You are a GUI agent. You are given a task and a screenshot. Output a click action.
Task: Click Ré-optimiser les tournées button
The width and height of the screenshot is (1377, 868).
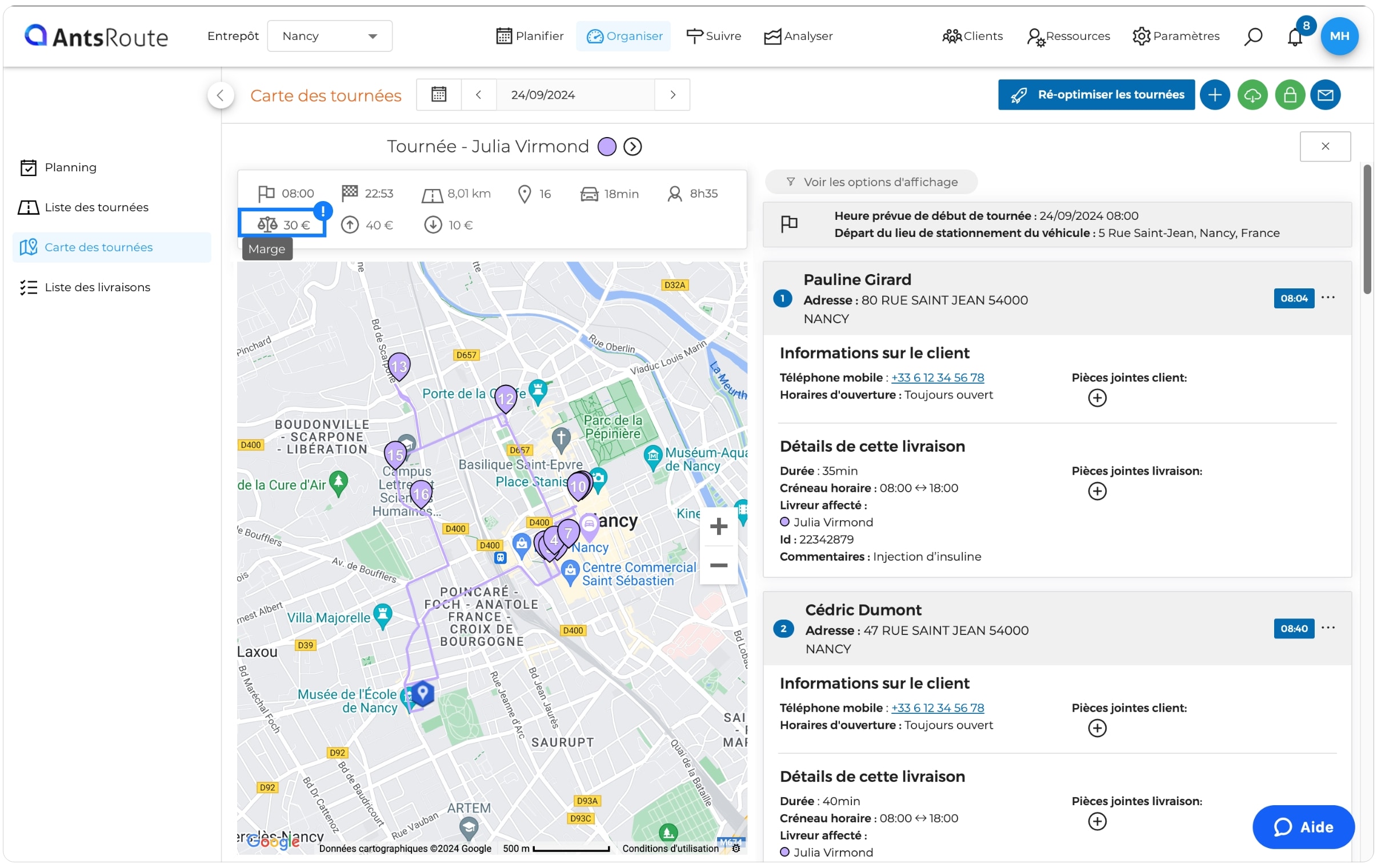1096,94
